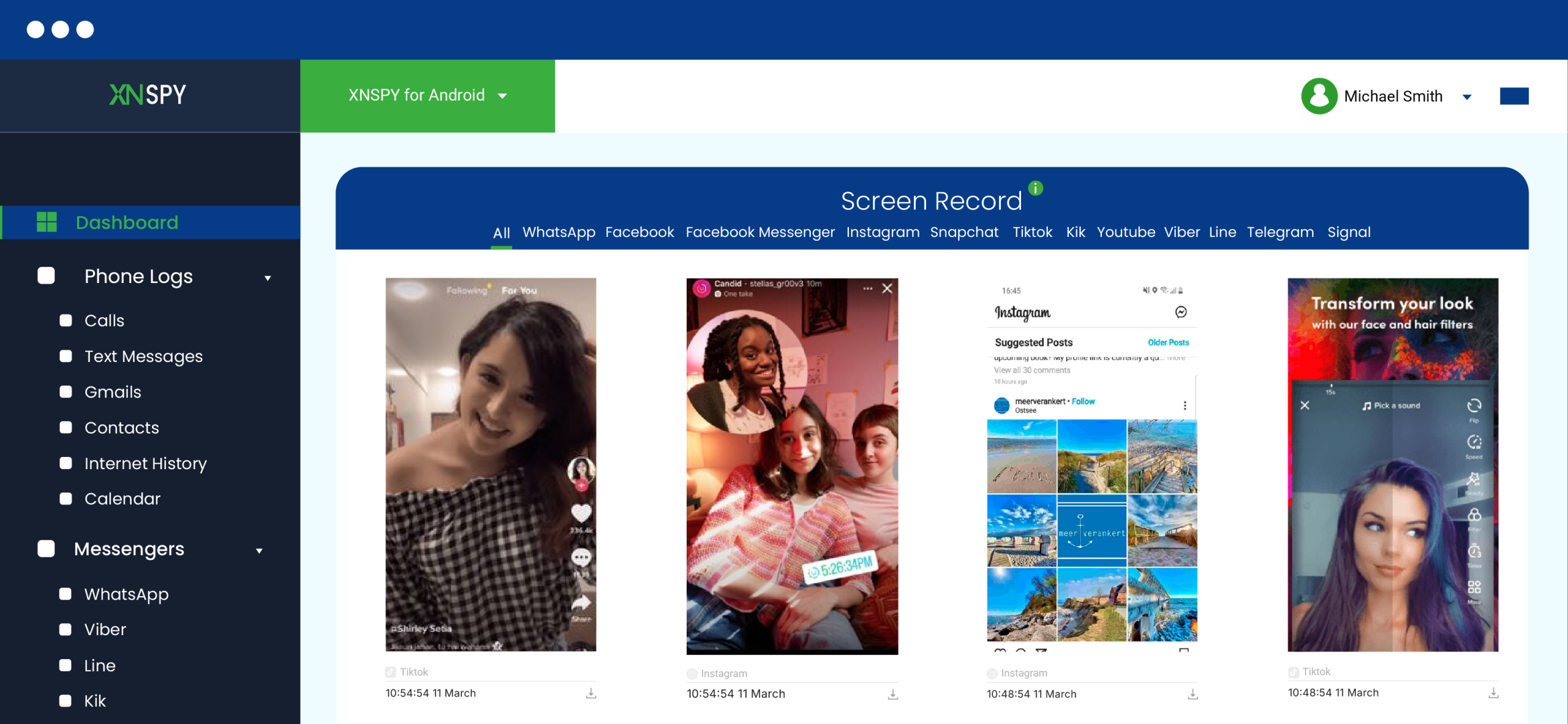The height and width of the screenshot is (724, 1568).
Task: Click the XNSPY logo
Action: 148,95
